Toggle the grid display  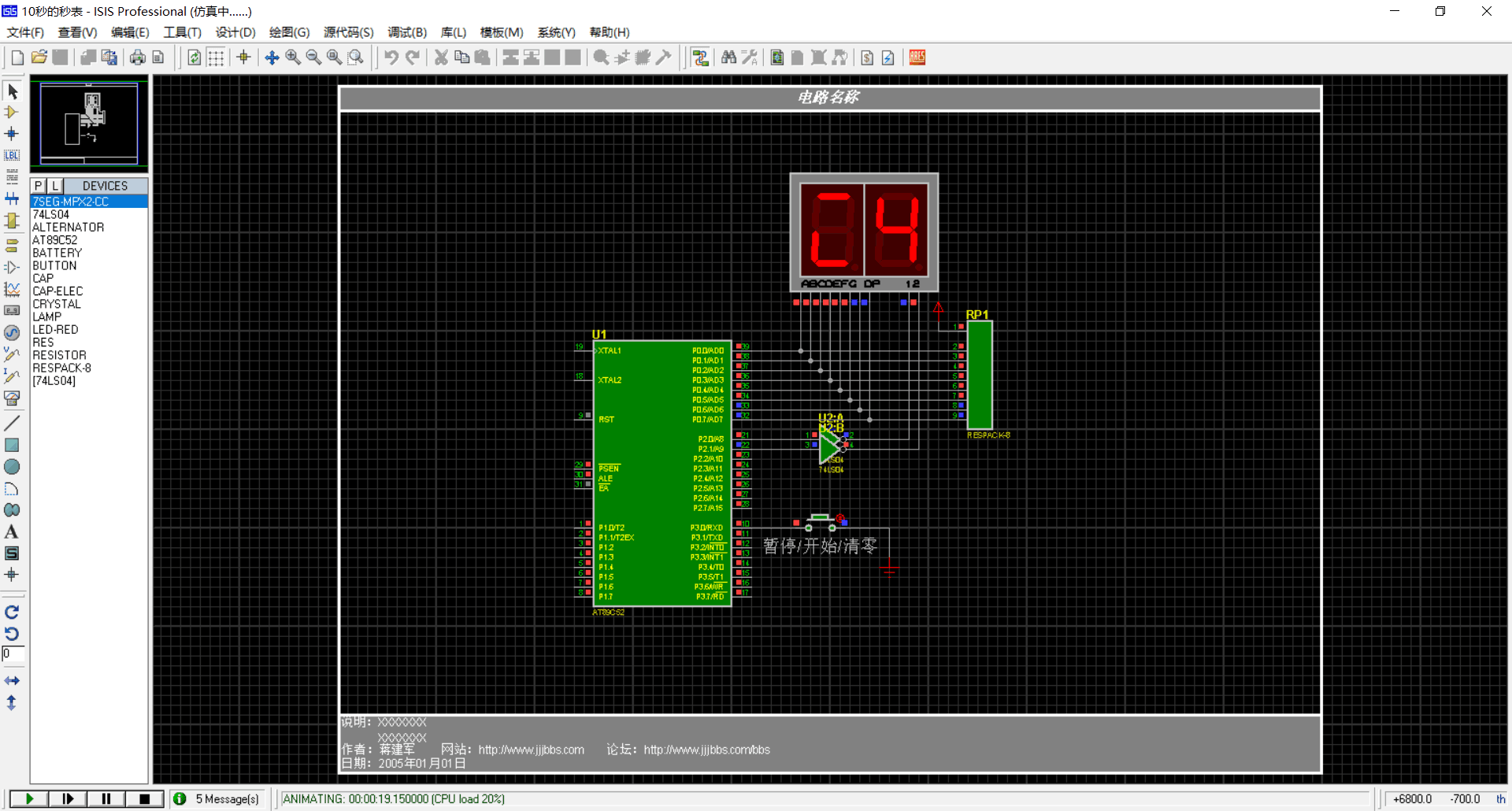pos(215,57)
